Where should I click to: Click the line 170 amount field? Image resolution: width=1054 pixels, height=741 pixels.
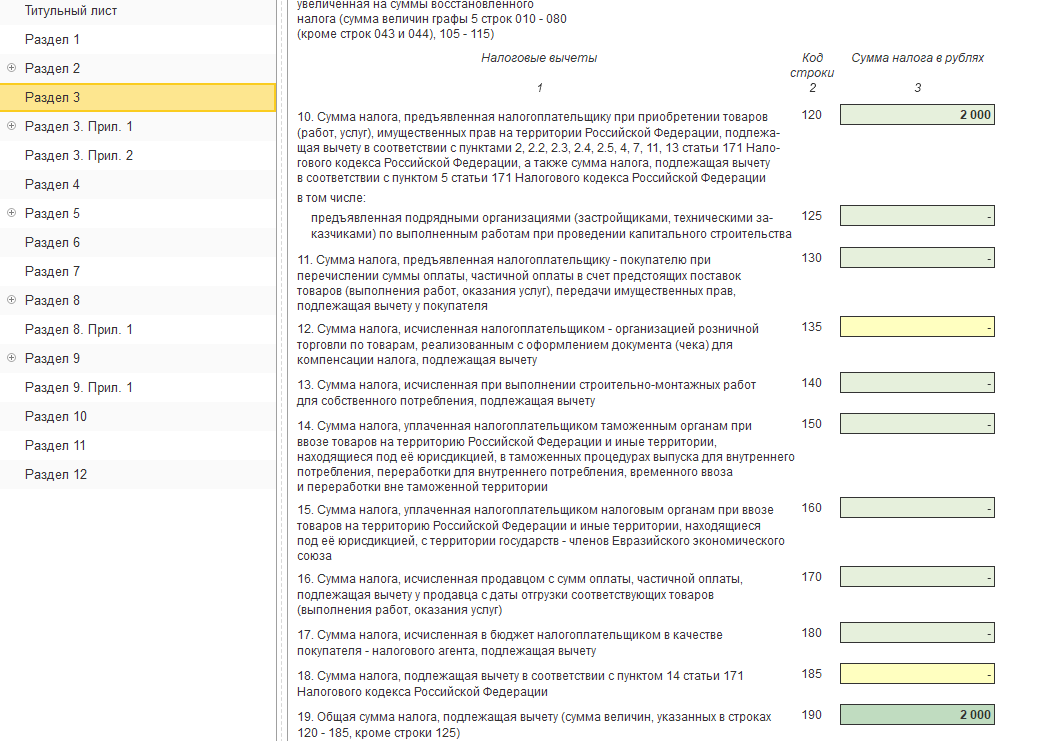[x=917, y=577]
